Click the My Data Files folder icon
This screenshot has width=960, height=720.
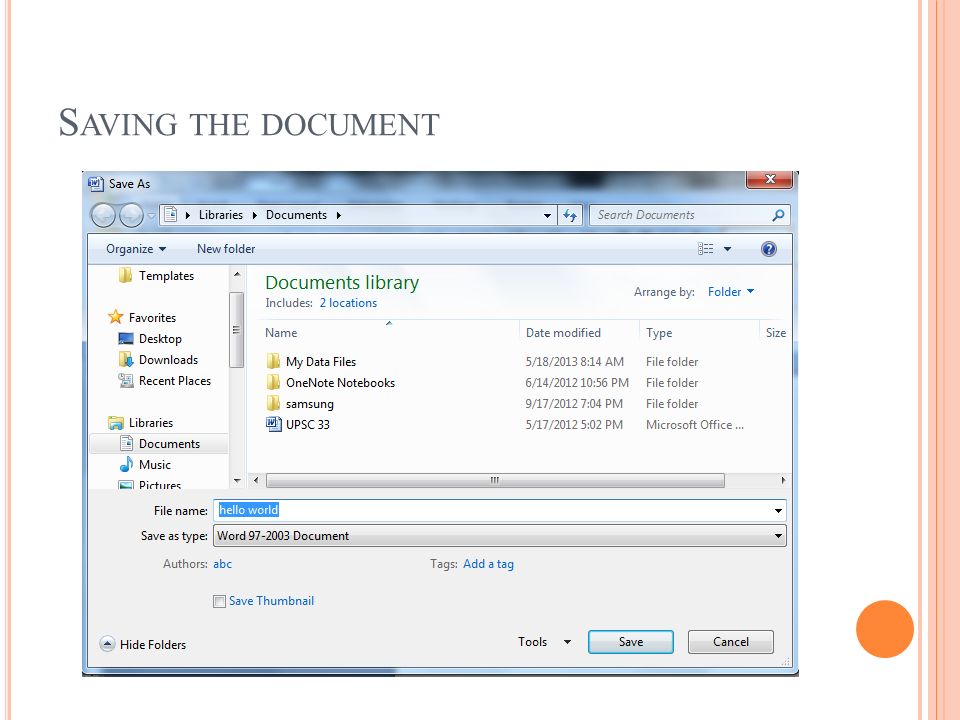click(x=273, y=361)
